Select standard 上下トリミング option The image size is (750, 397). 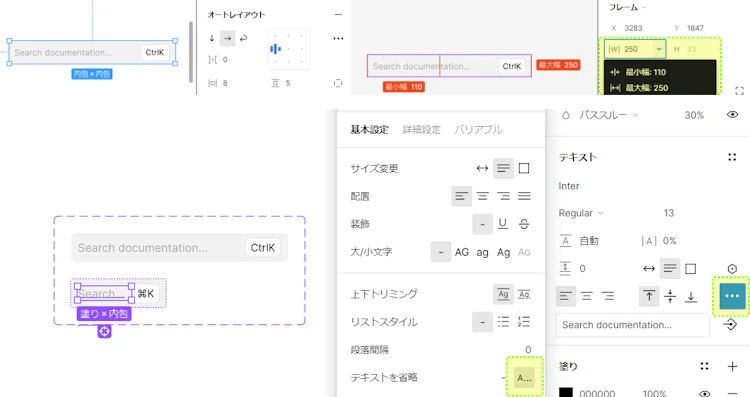[503, 294]
